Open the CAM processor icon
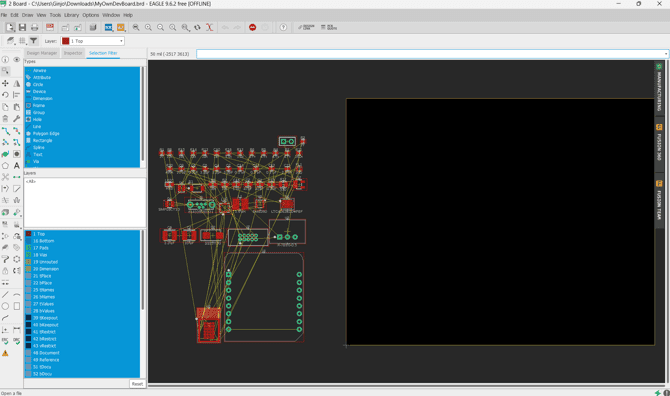Viewport: 670px width, 396px height. point(50,27)
